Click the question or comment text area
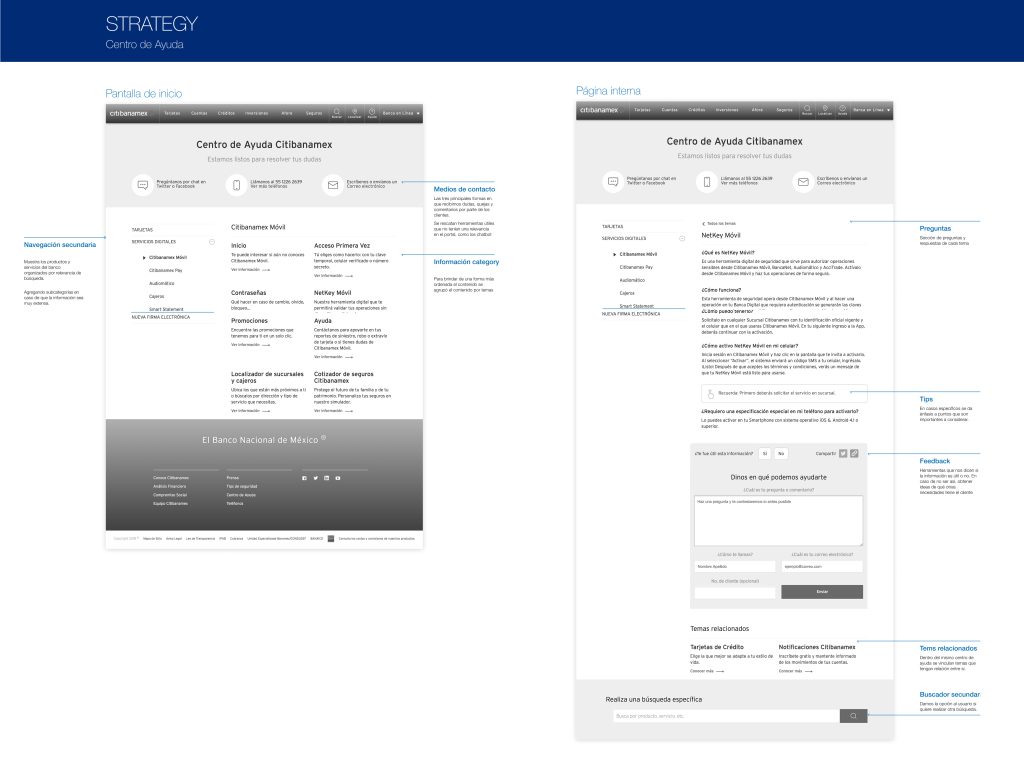Screen dimensions: 1024x758 pyautogui.click(x=778, y=520)
